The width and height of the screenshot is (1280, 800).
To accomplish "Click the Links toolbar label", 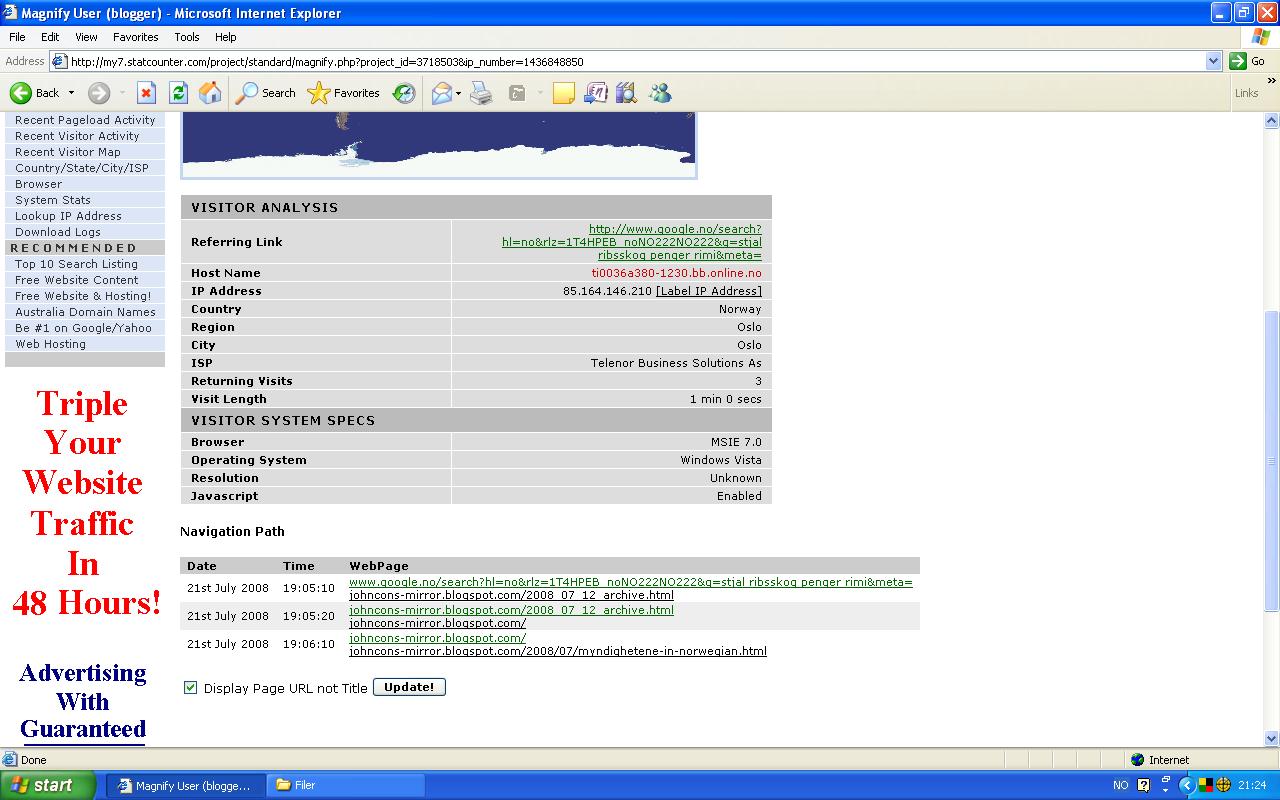I will click(x=1246, y=93).
